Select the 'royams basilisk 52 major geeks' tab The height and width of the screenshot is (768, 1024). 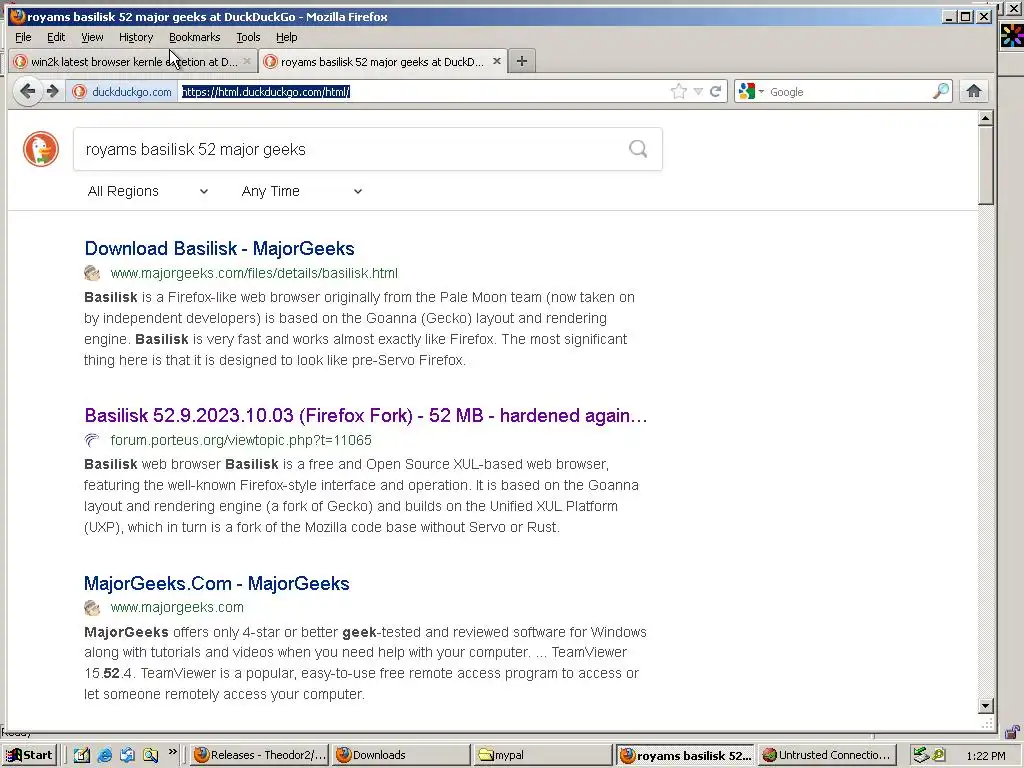coord(383,61)
